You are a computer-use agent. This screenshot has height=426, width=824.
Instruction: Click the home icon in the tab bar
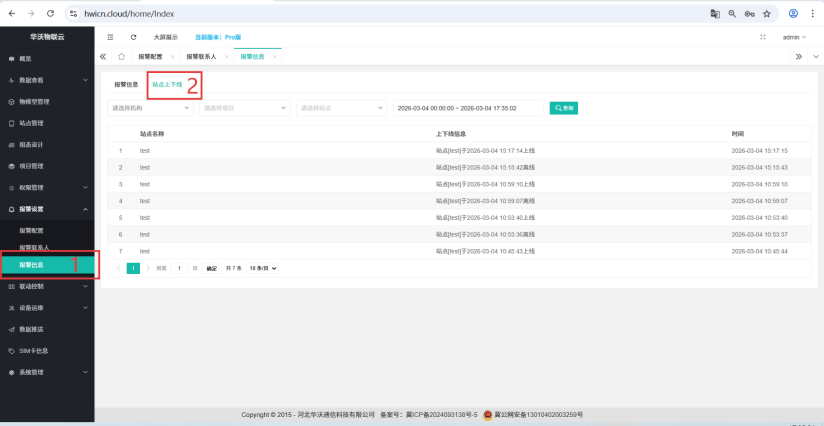(x=121, y=57)
